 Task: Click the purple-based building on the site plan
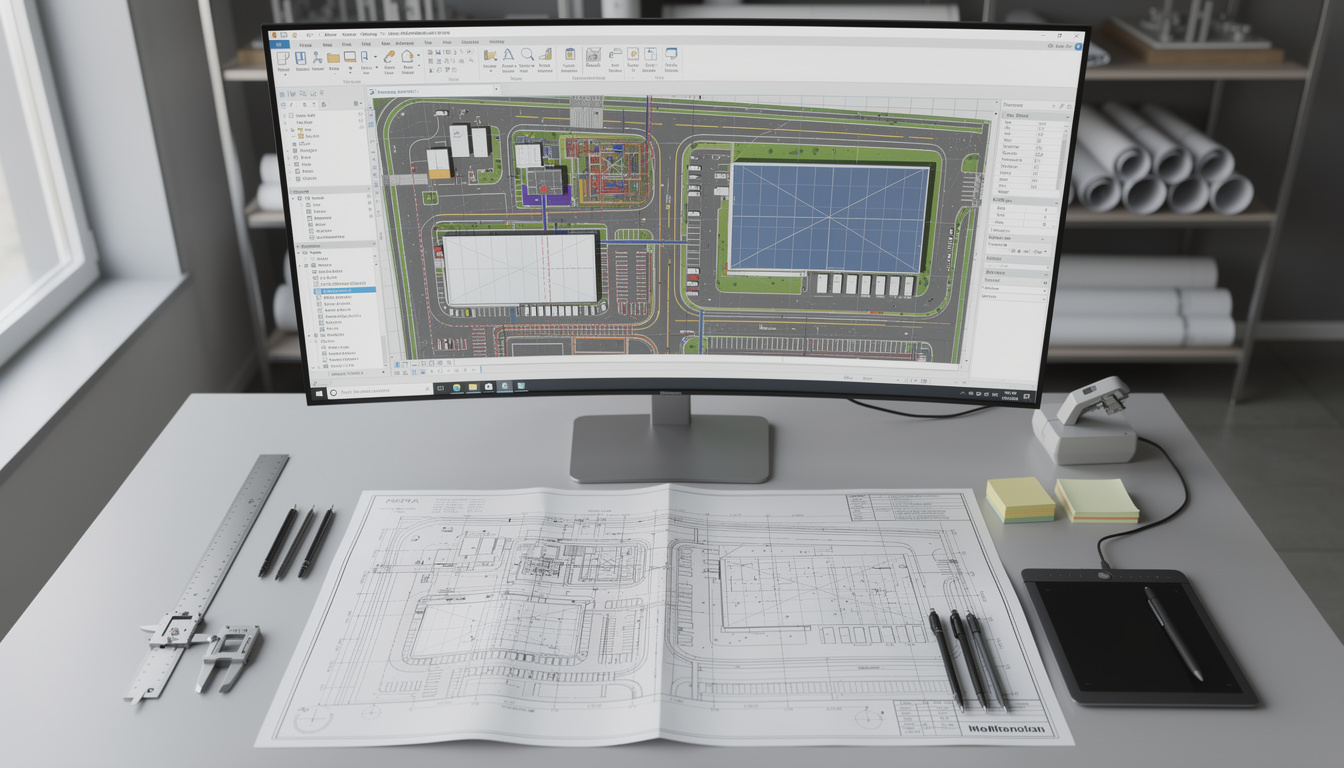pyautogui.click(x=544, y=183)
